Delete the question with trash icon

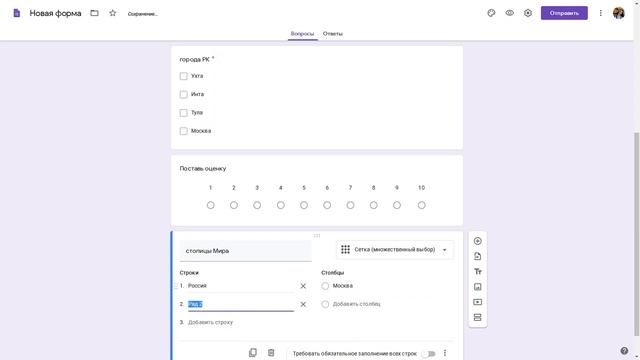tap(271, 353)
